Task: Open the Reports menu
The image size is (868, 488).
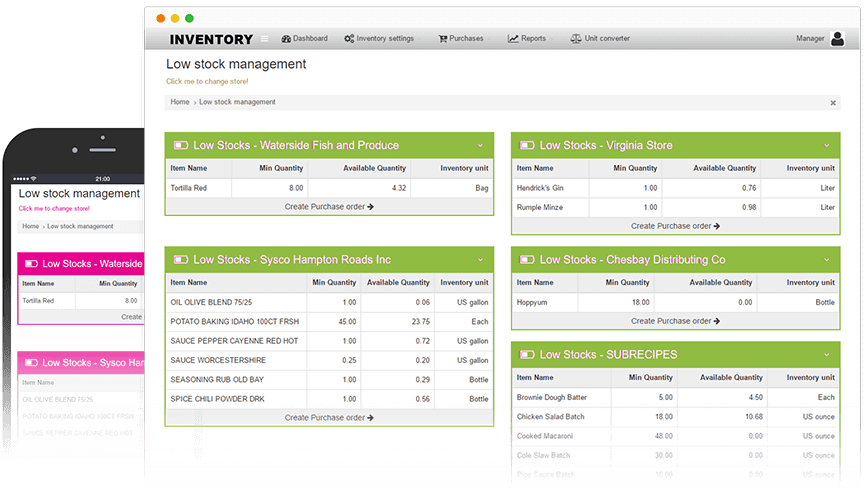Action: [527, 39]
